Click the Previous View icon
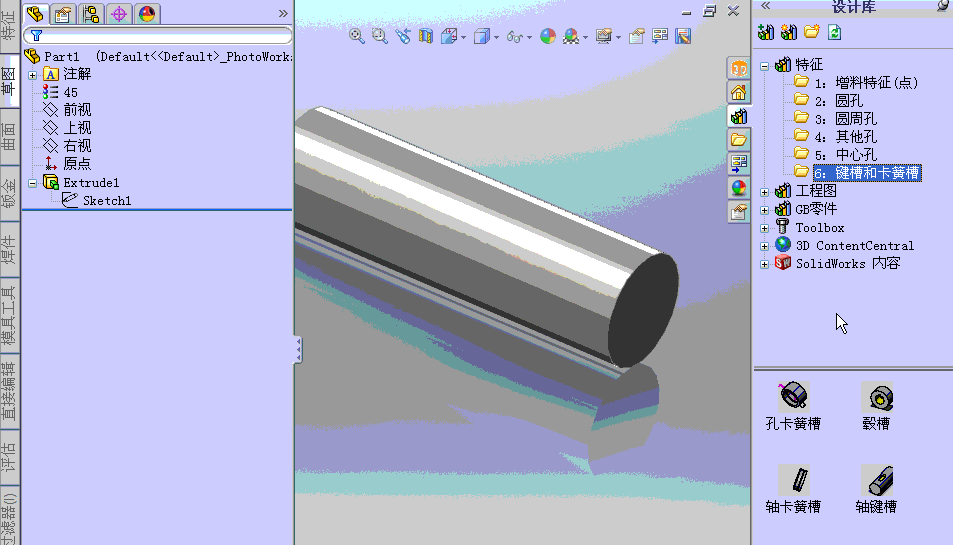The image size is (953, 545). 403,36
